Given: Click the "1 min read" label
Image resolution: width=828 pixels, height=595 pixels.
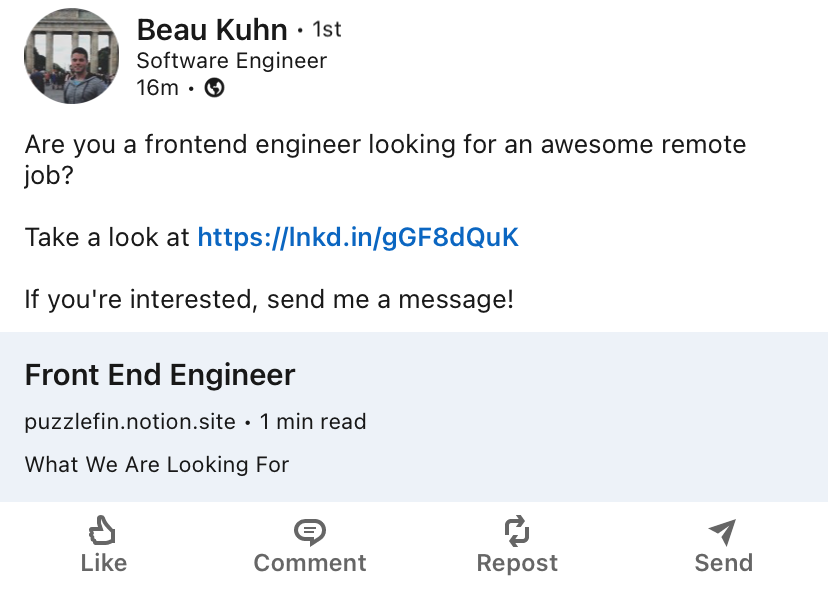Looking at the screenshot, I should point(313,422).
